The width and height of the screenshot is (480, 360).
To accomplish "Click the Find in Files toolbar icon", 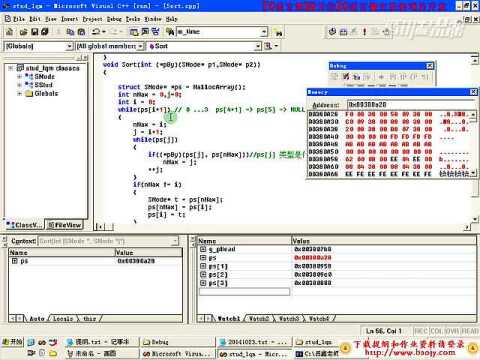I will pos(170,32).
